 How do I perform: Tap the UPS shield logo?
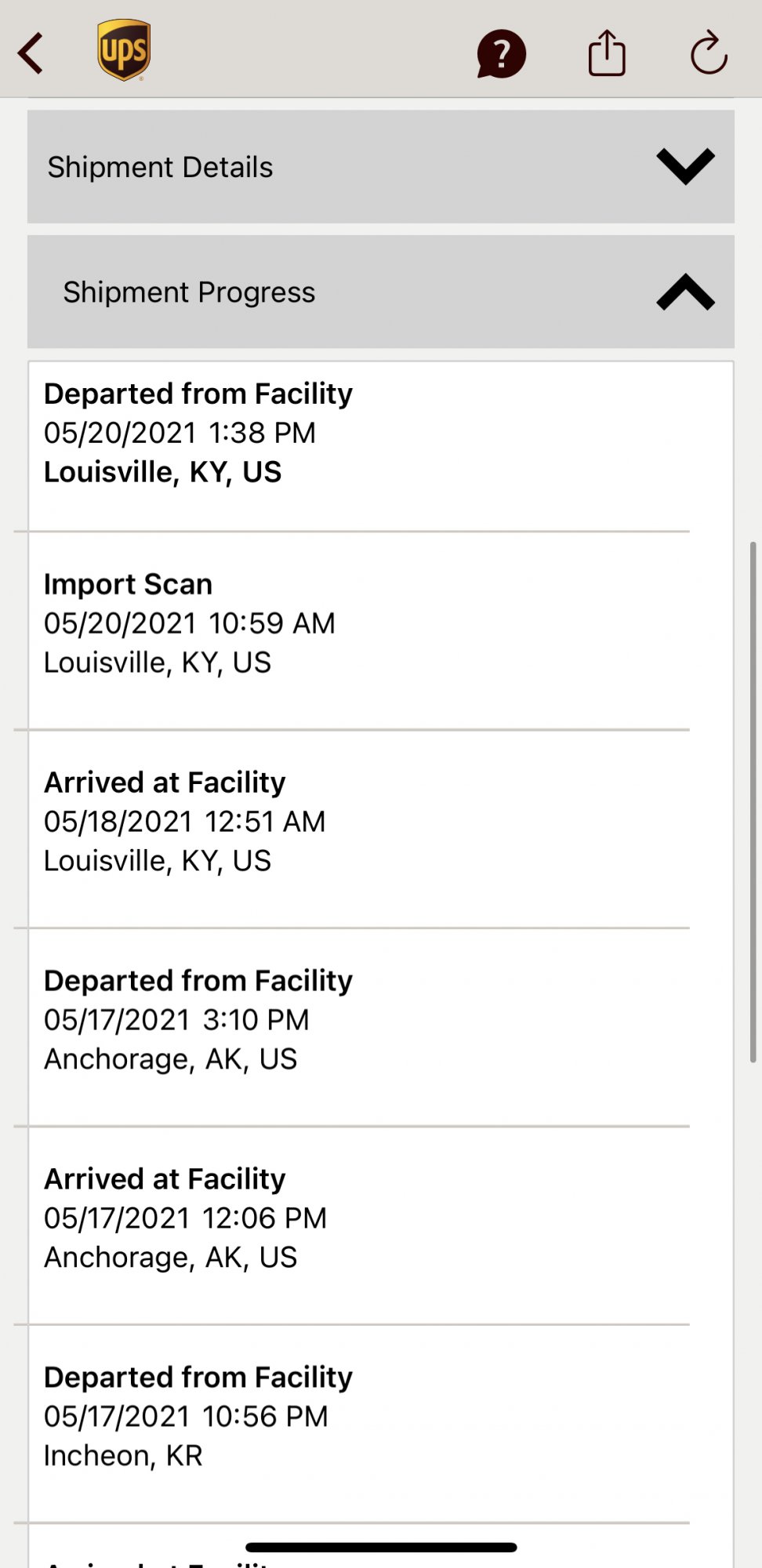(x=124, y=50)
